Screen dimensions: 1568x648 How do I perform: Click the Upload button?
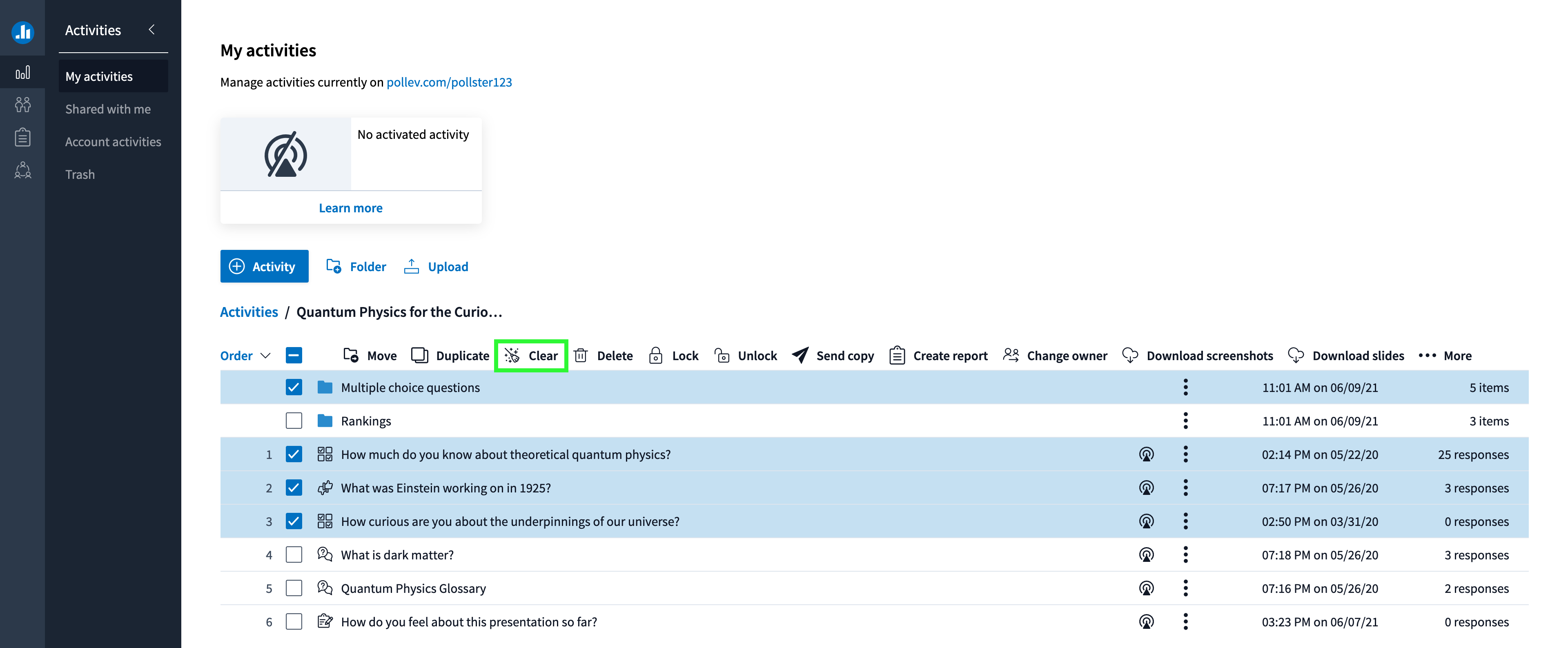pos(437,267)
